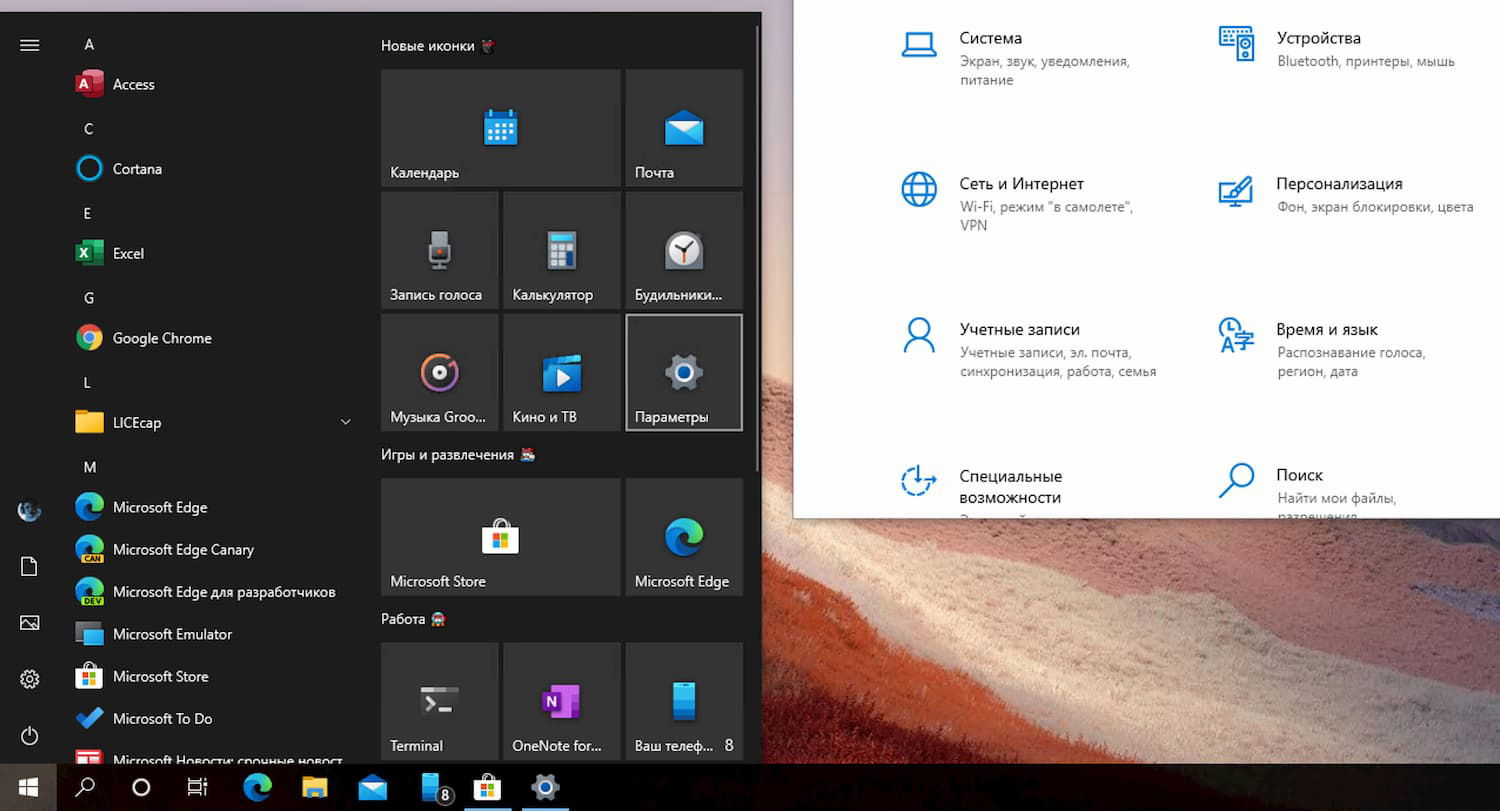Open the Movies & TV tile (Кино и ТВ)
Viewport: 1500px width, 811px height.
[x=561, y=372]
